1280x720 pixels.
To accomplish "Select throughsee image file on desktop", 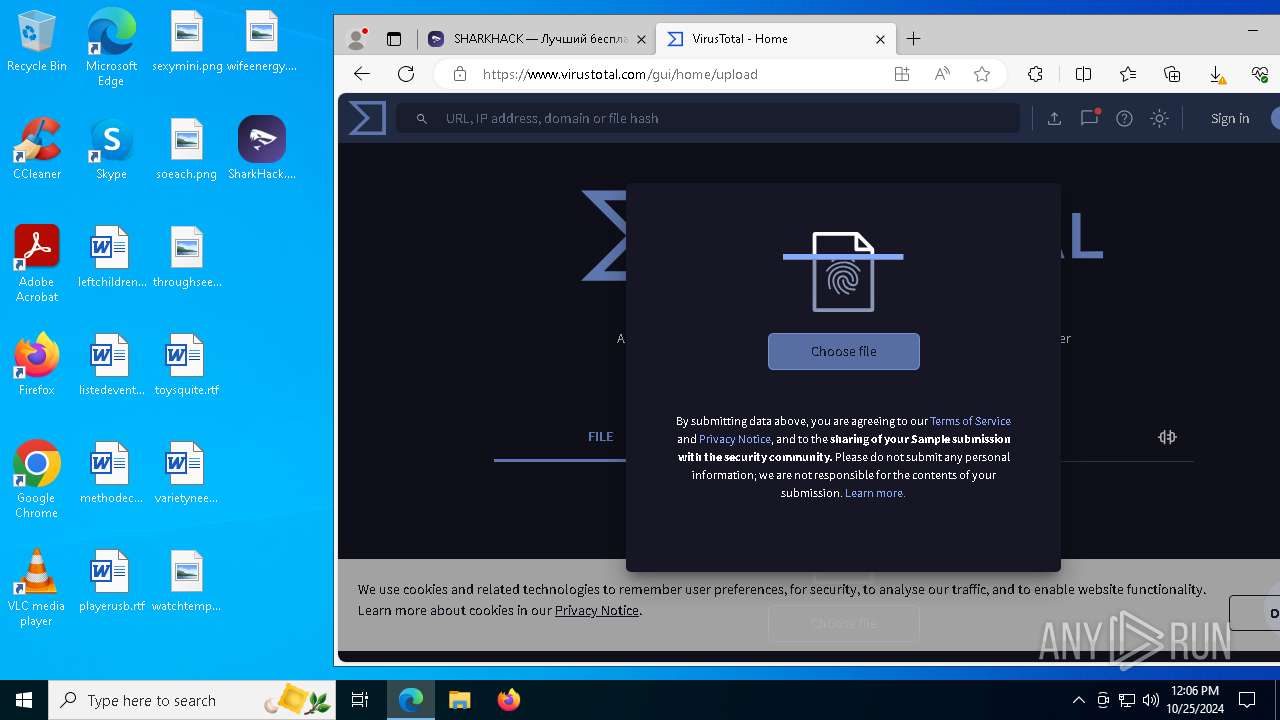I will [187, 257].
